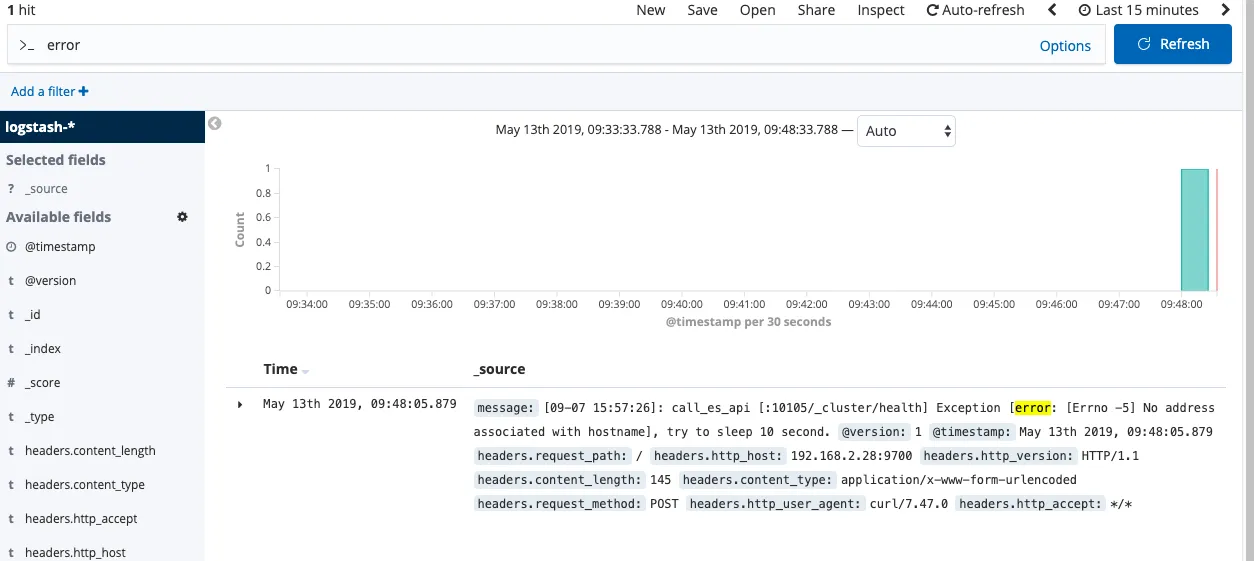Open the logstash-* index pattern selector
The image size is (1254, 561).
[x=102, y=127]
